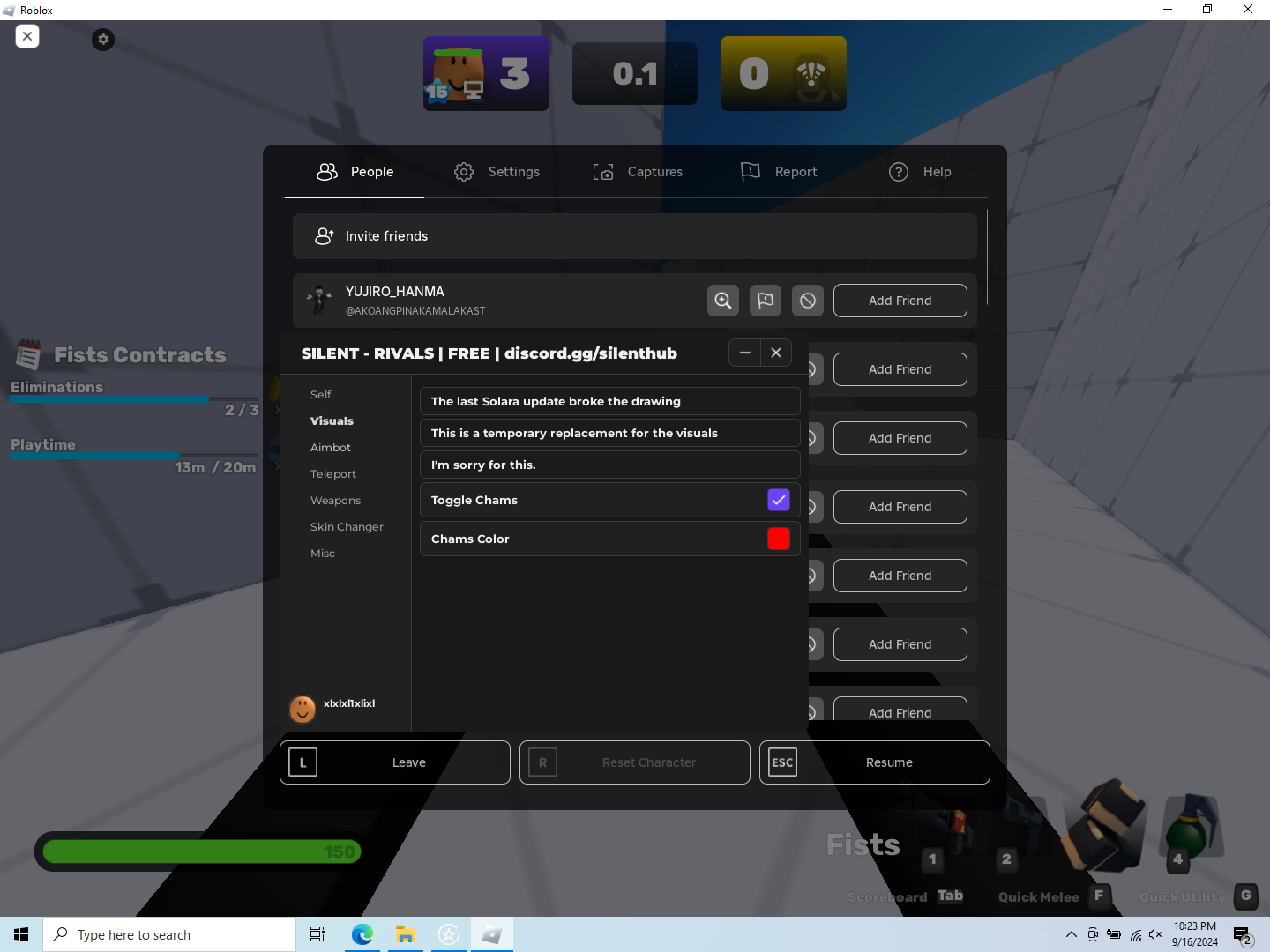Open the gear icon near the top-left
The height and width of the screenshot is (952, 1270).
coord(103,39)
